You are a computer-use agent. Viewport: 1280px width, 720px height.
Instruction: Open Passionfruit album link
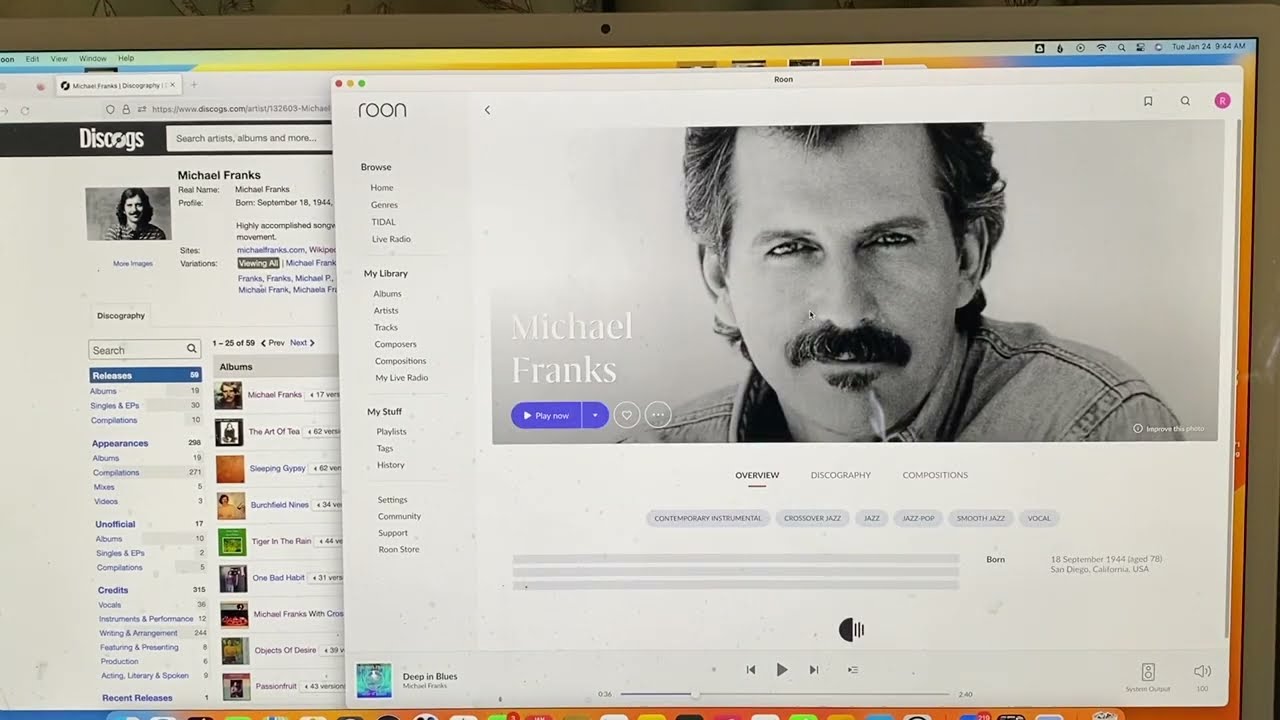click(276, 686)
